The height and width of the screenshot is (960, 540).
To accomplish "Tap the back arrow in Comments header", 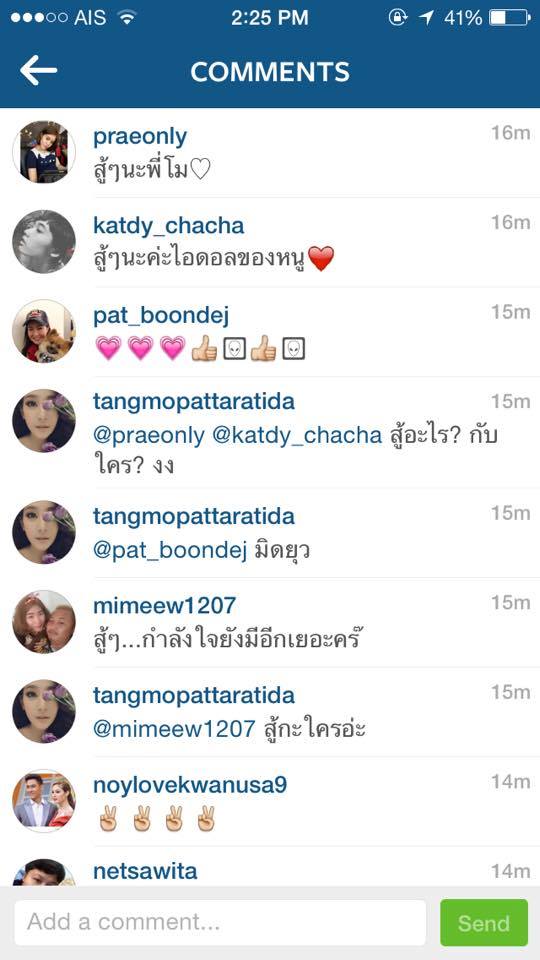I will tap(39, 70).
